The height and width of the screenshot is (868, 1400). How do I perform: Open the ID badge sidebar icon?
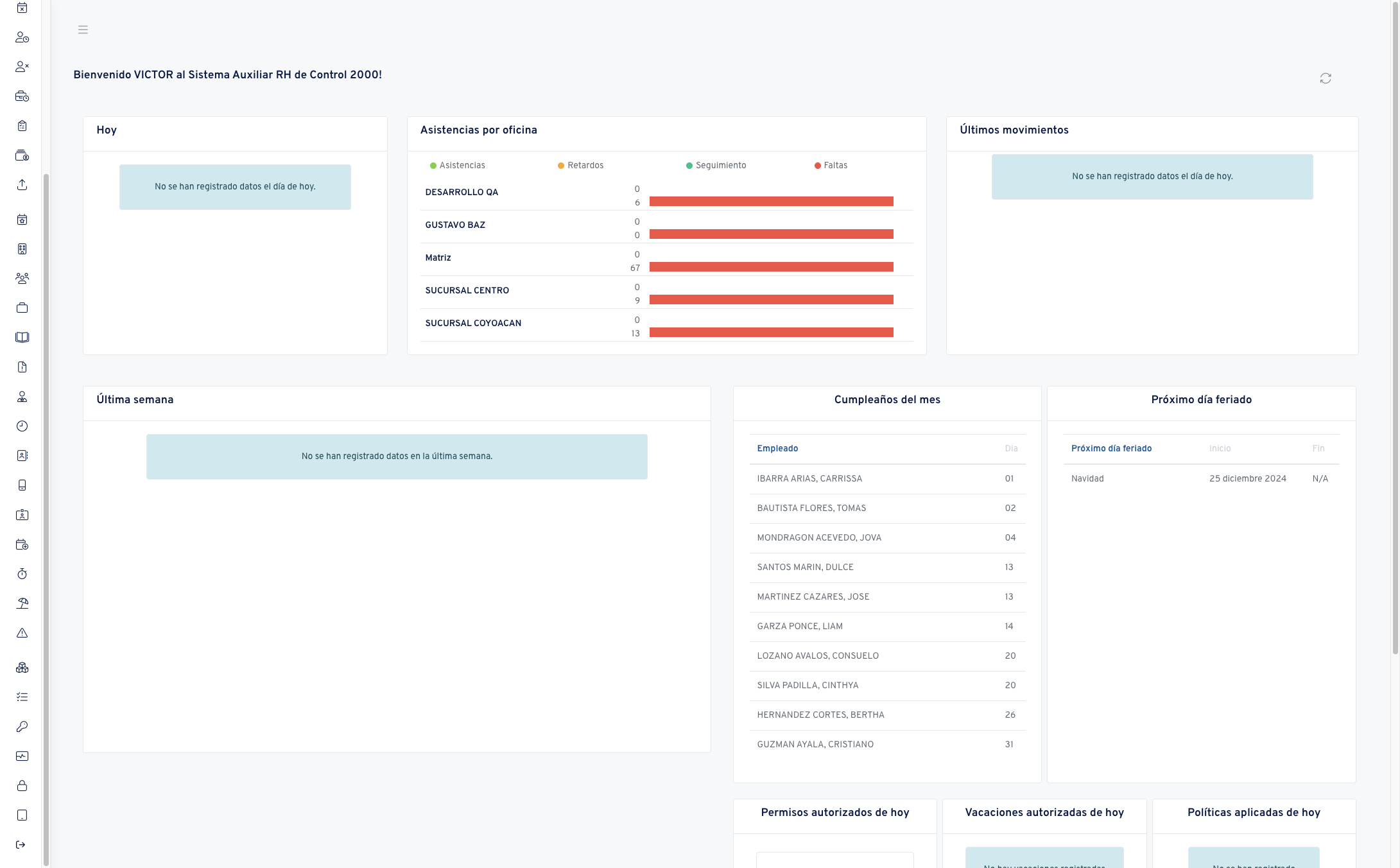pos(22,515)
